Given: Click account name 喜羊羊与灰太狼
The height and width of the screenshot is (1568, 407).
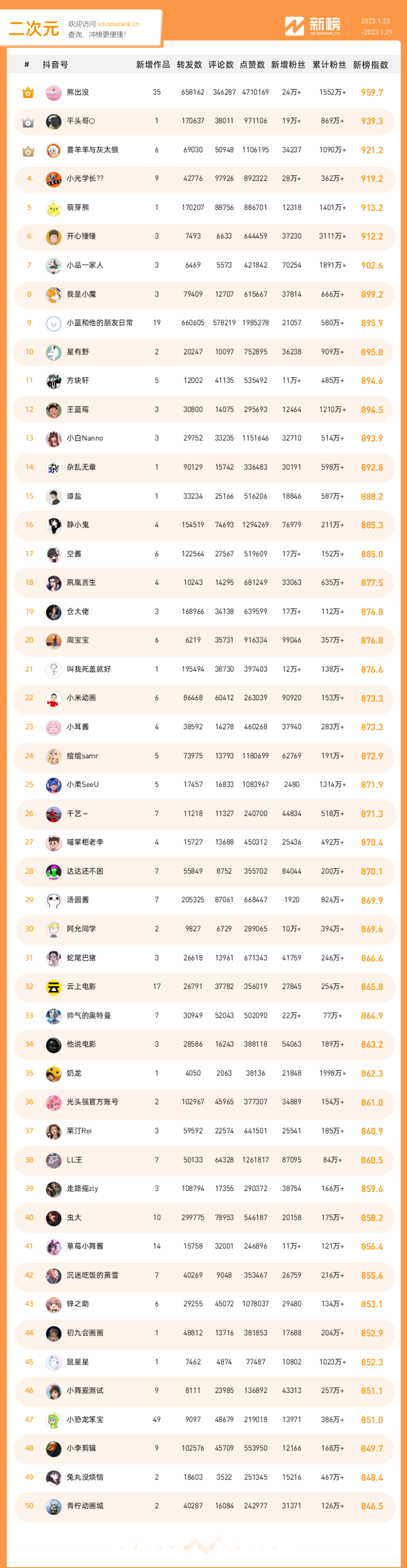Looking at the screenshot, I should click(x=92, y=150).
